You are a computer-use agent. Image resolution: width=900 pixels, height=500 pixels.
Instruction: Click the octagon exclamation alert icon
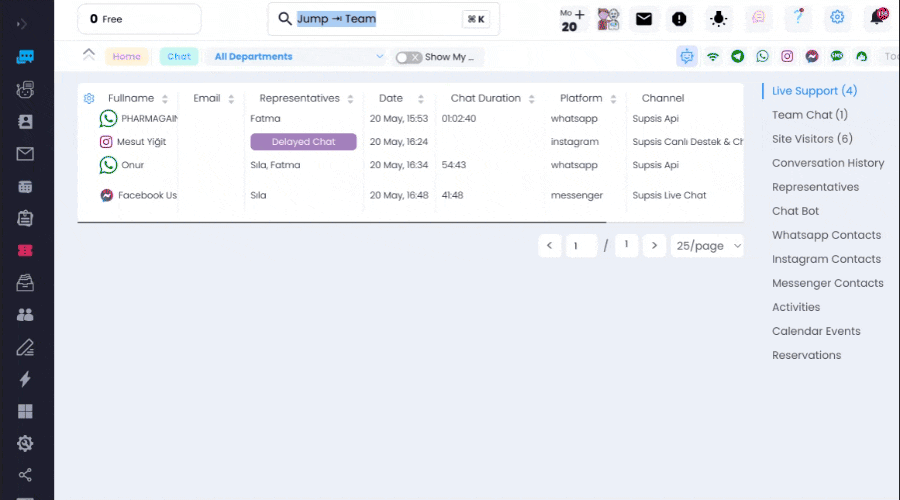pos(679,19)
